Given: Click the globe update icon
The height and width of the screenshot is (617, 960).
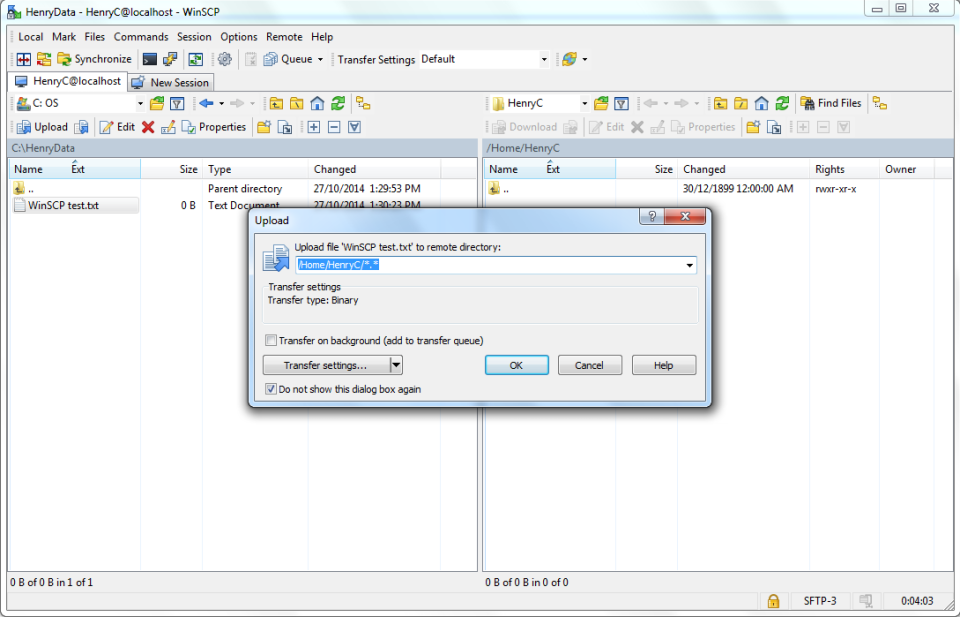Looking at the screenshot, I should coord(569,59).
